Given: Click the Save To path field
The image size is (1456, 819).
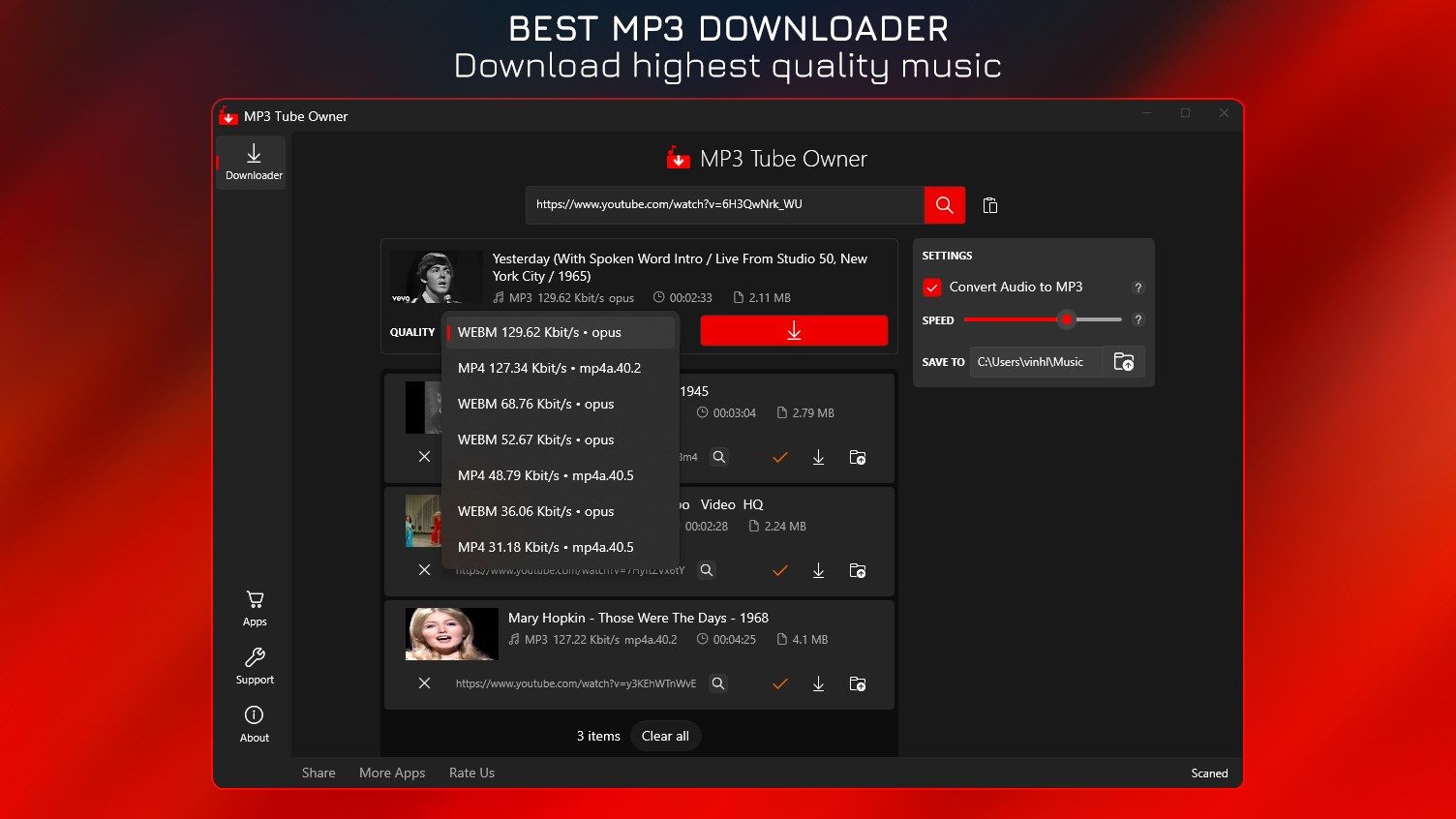Looking at the screenshot, I should (x=1036, y=362).
